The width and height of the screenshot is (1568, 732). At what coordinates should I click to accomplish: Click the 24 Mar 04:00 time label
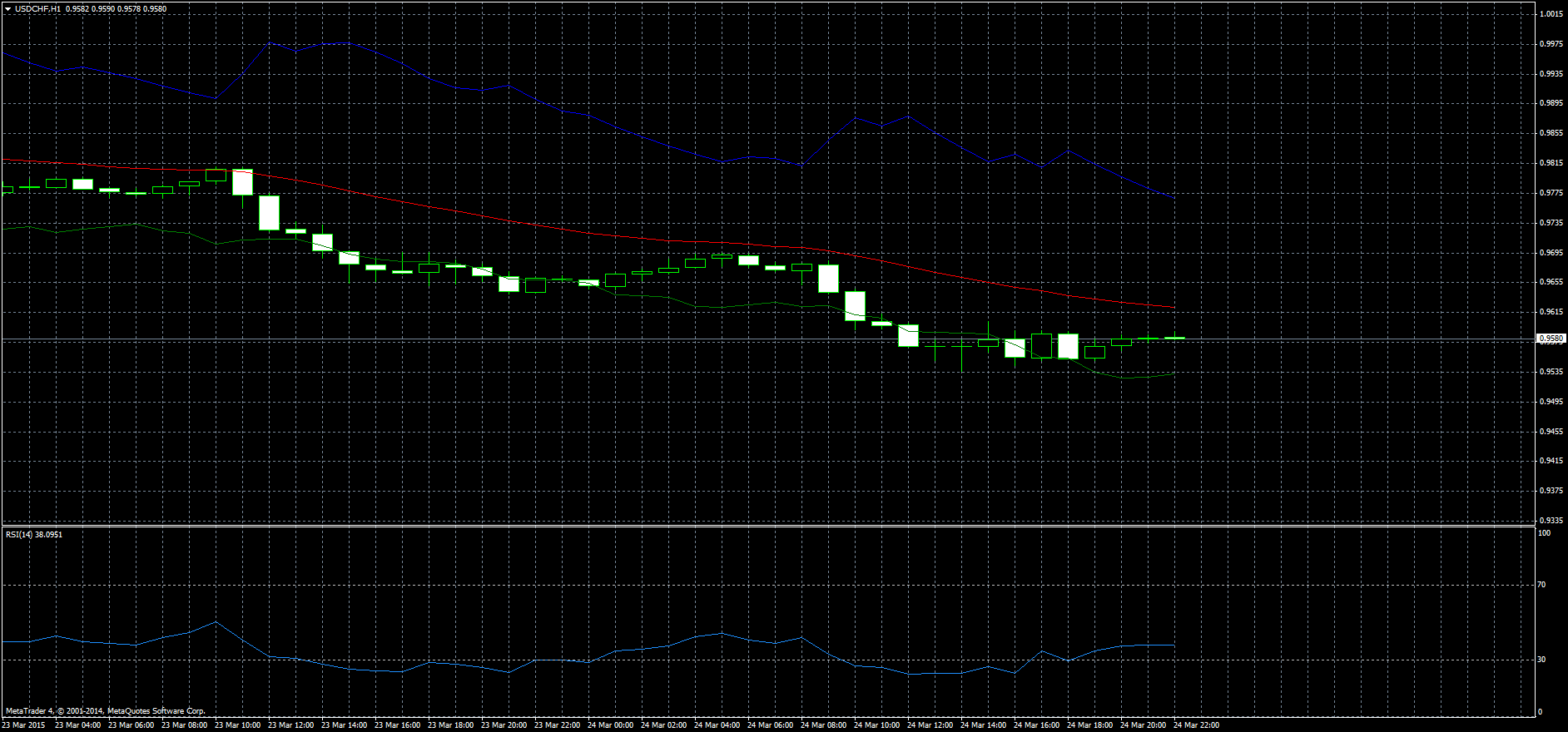point(717,725)
